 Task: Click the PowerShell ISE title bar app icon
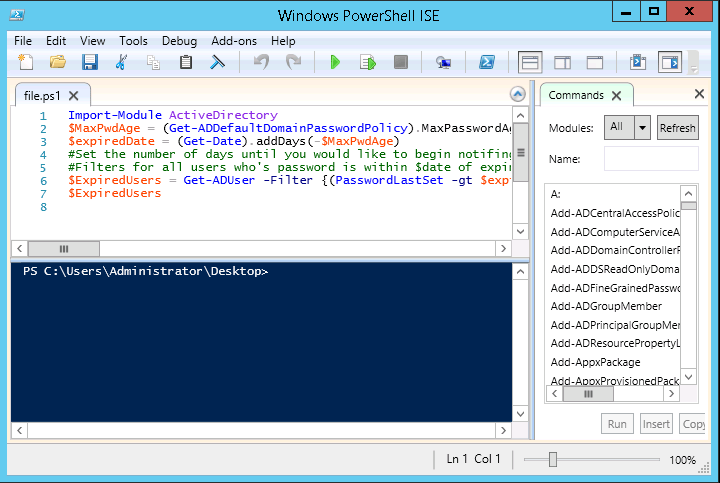pyautogui.click(x=17, y=15)
